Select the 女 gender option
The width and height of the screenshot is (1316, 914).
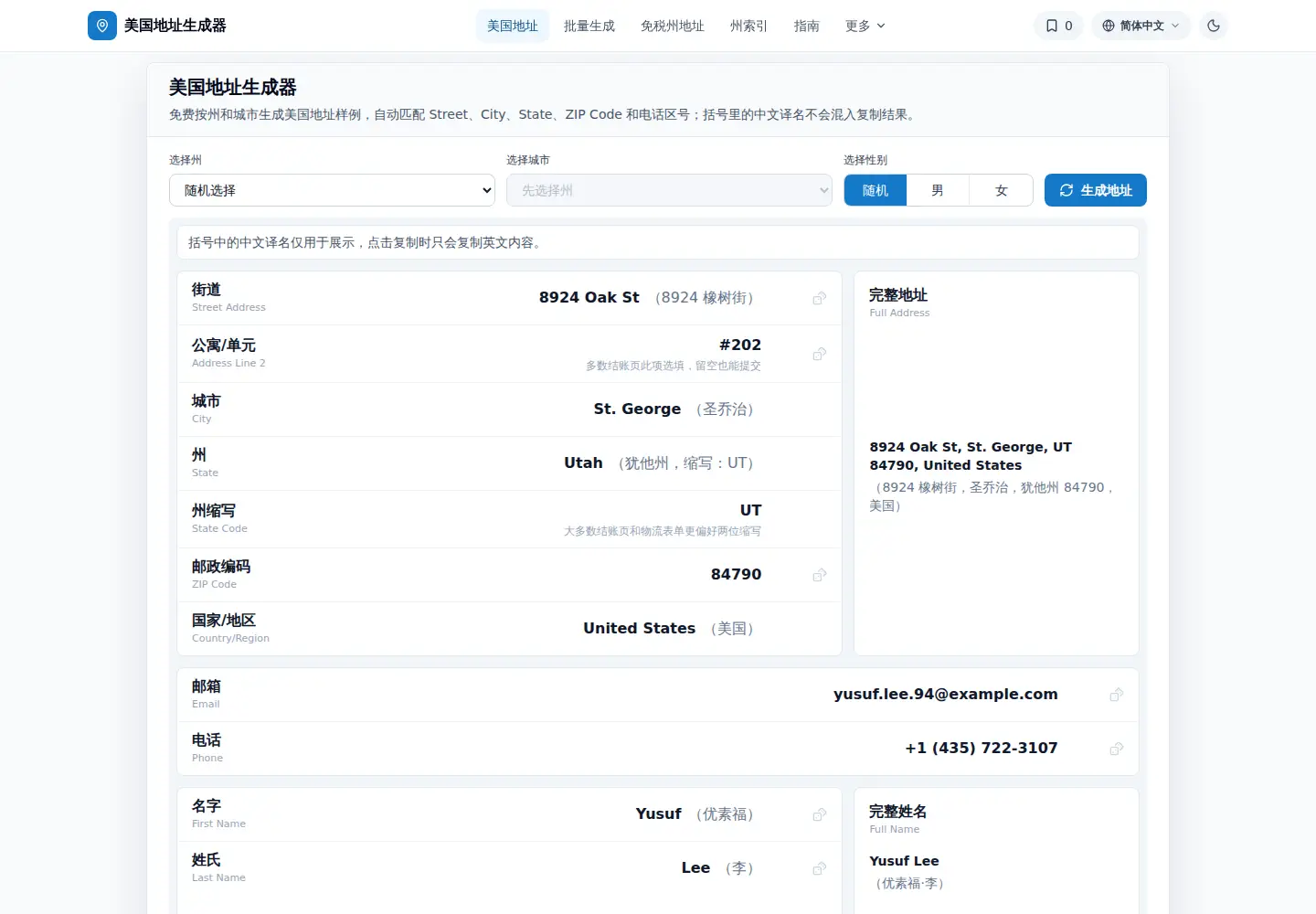click(x=1001, y=190)
